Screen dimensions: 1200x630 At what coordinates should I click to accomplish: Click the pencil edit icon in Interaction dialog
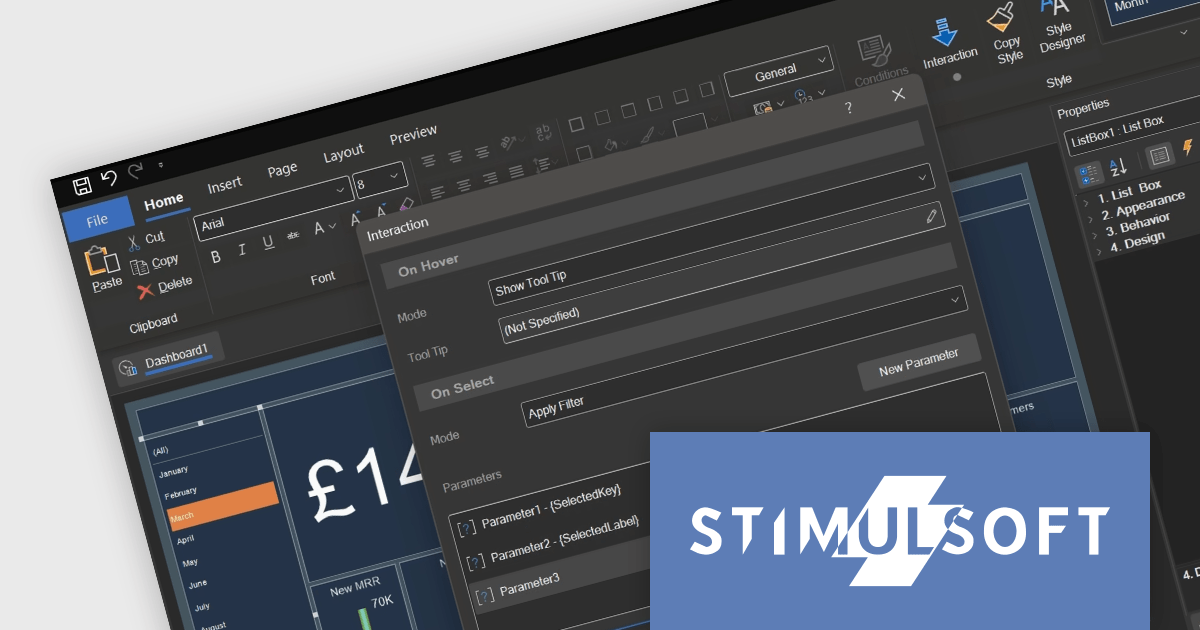click(x=931, y=216)
